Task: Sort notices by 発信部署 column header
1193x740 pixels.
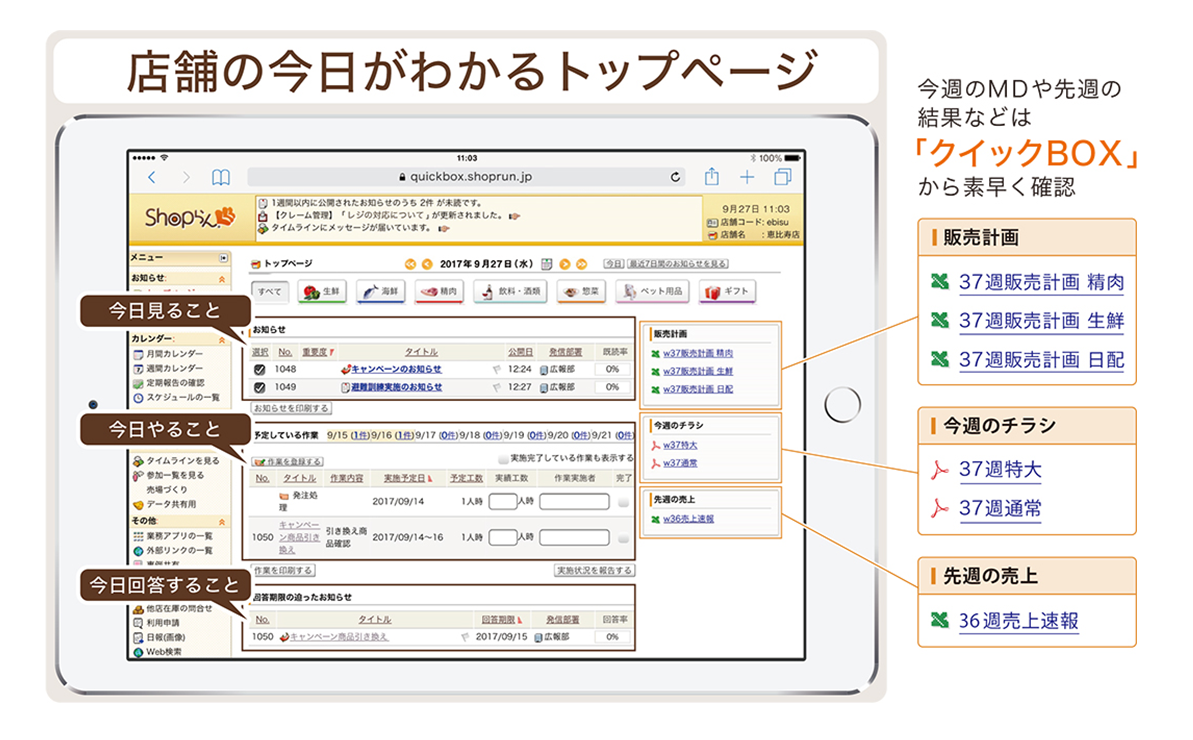Action: [565, 352]
